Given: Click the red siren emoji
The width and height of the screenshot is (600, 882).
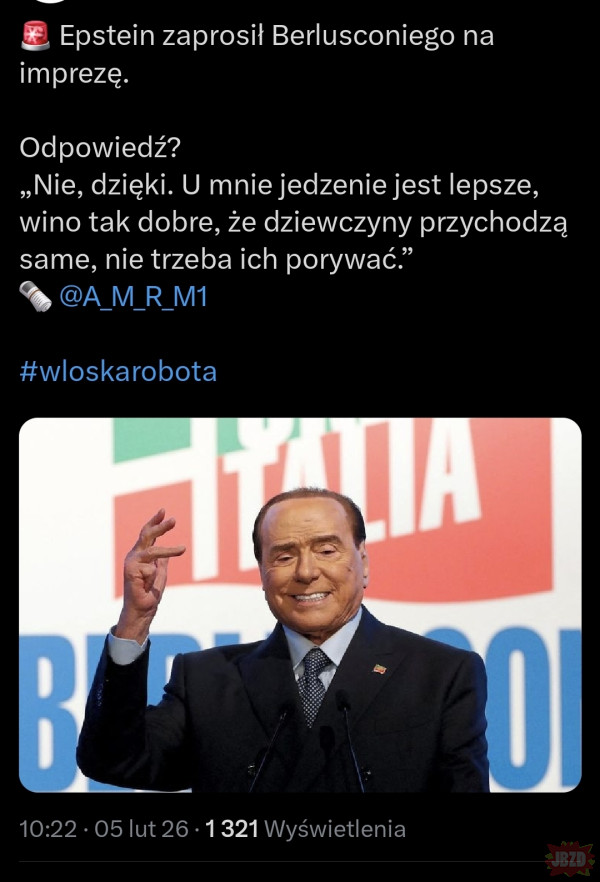Looking at the screenshot, I should (35, 35).
